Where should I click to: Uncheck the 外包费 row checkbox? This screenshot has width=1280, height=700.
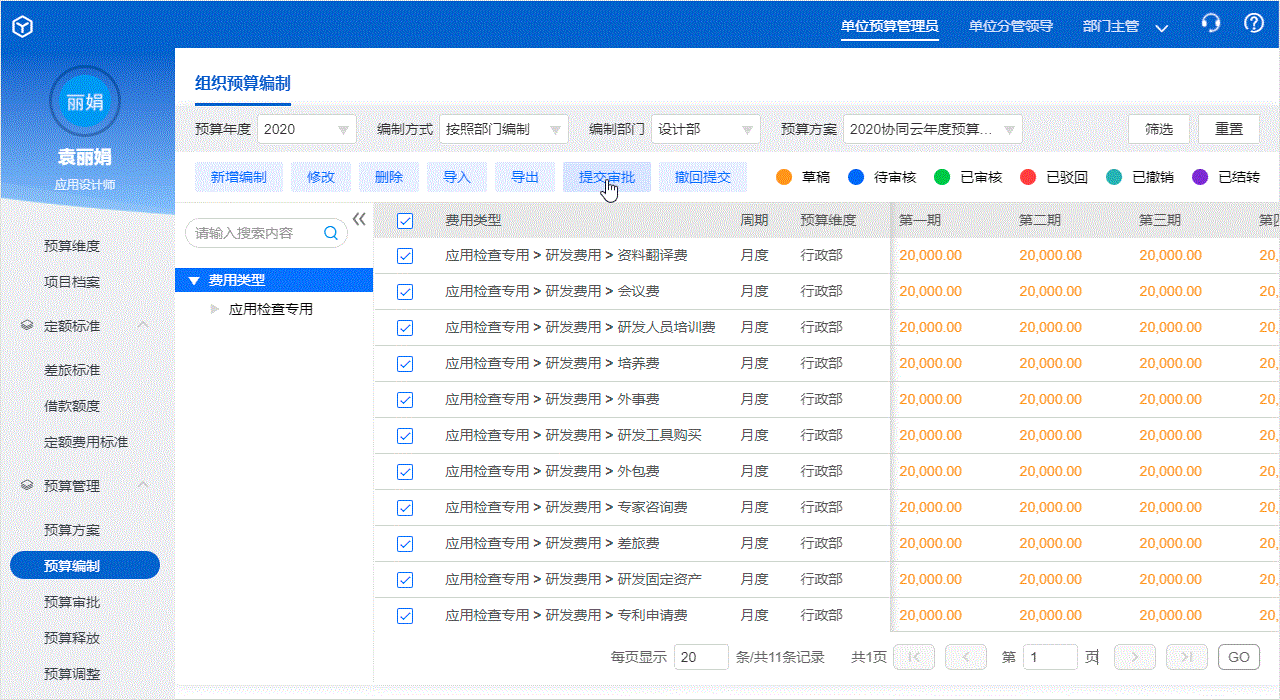tap(405, 472)
